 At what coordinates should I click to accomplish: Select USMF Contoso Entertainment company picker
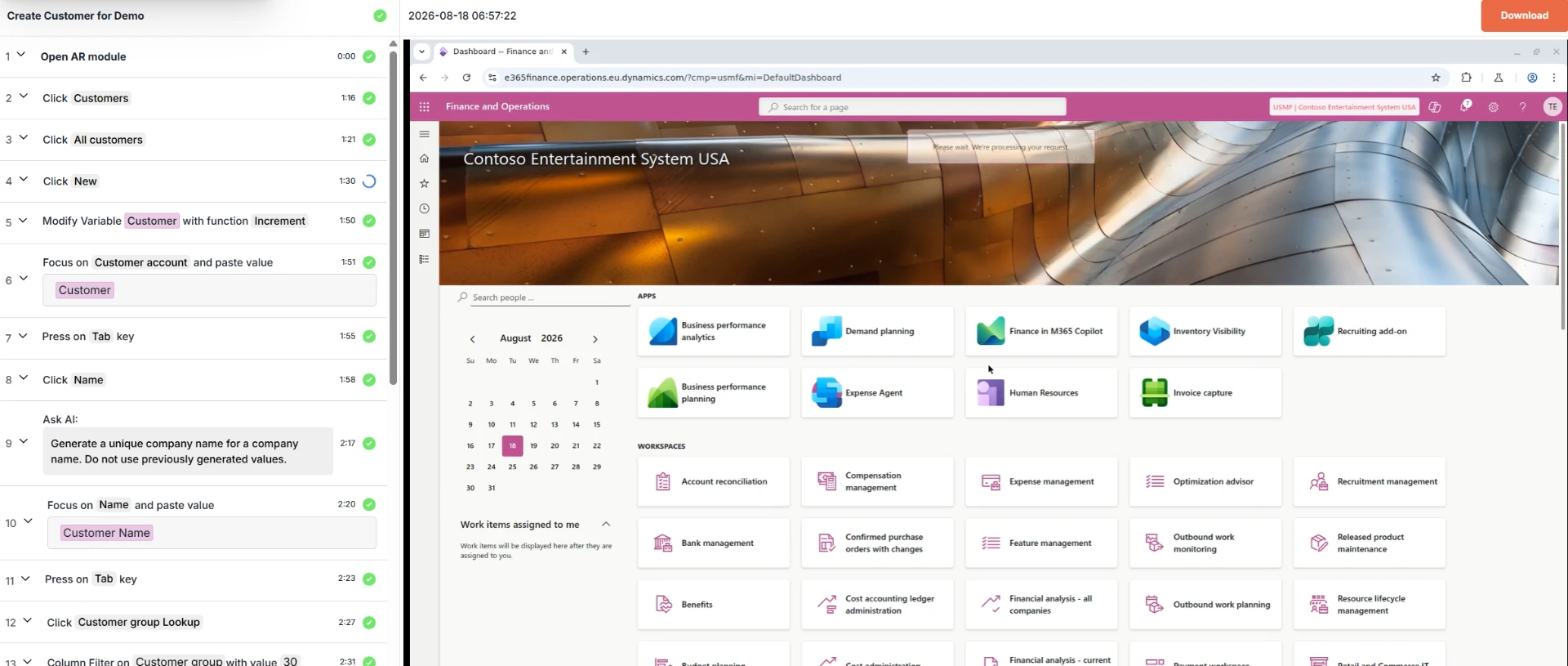[x=1344, y=107]
